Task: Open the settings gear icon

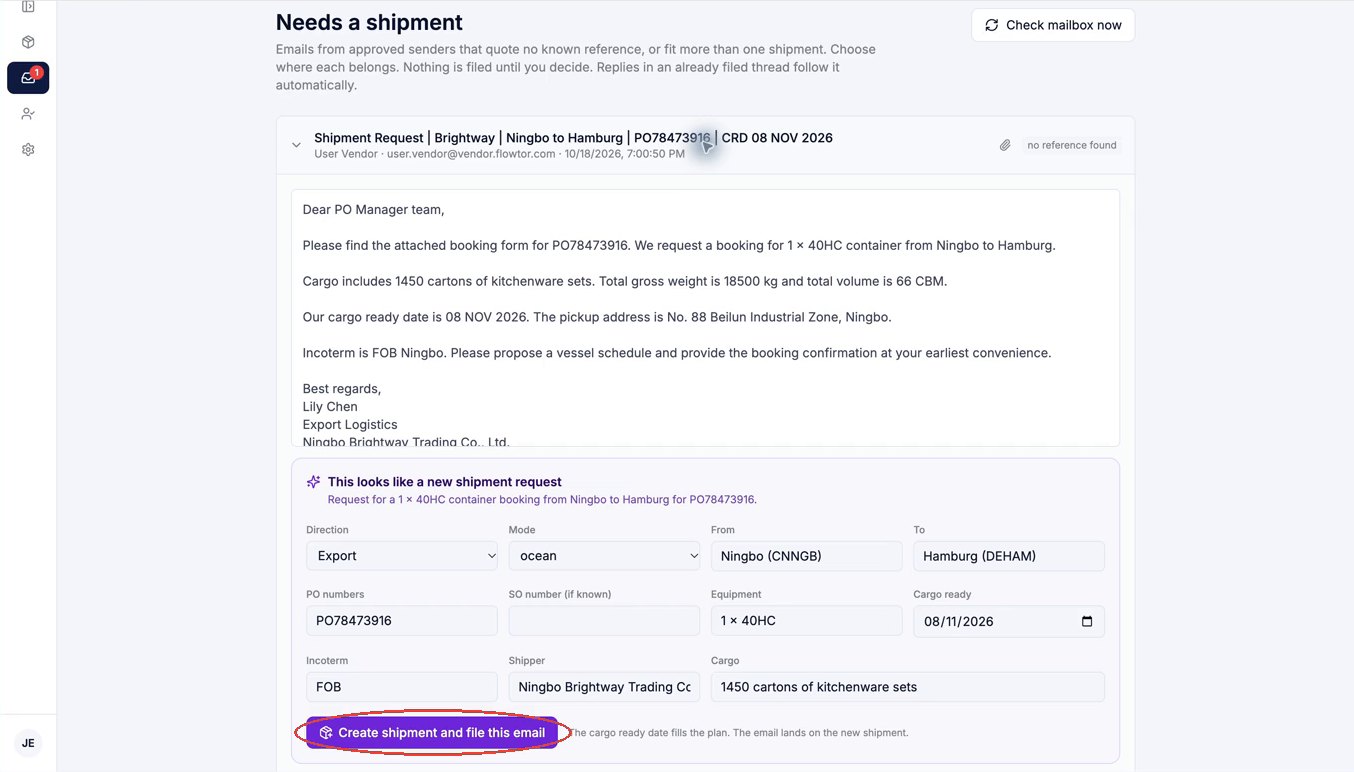Action: pos(28,150)
